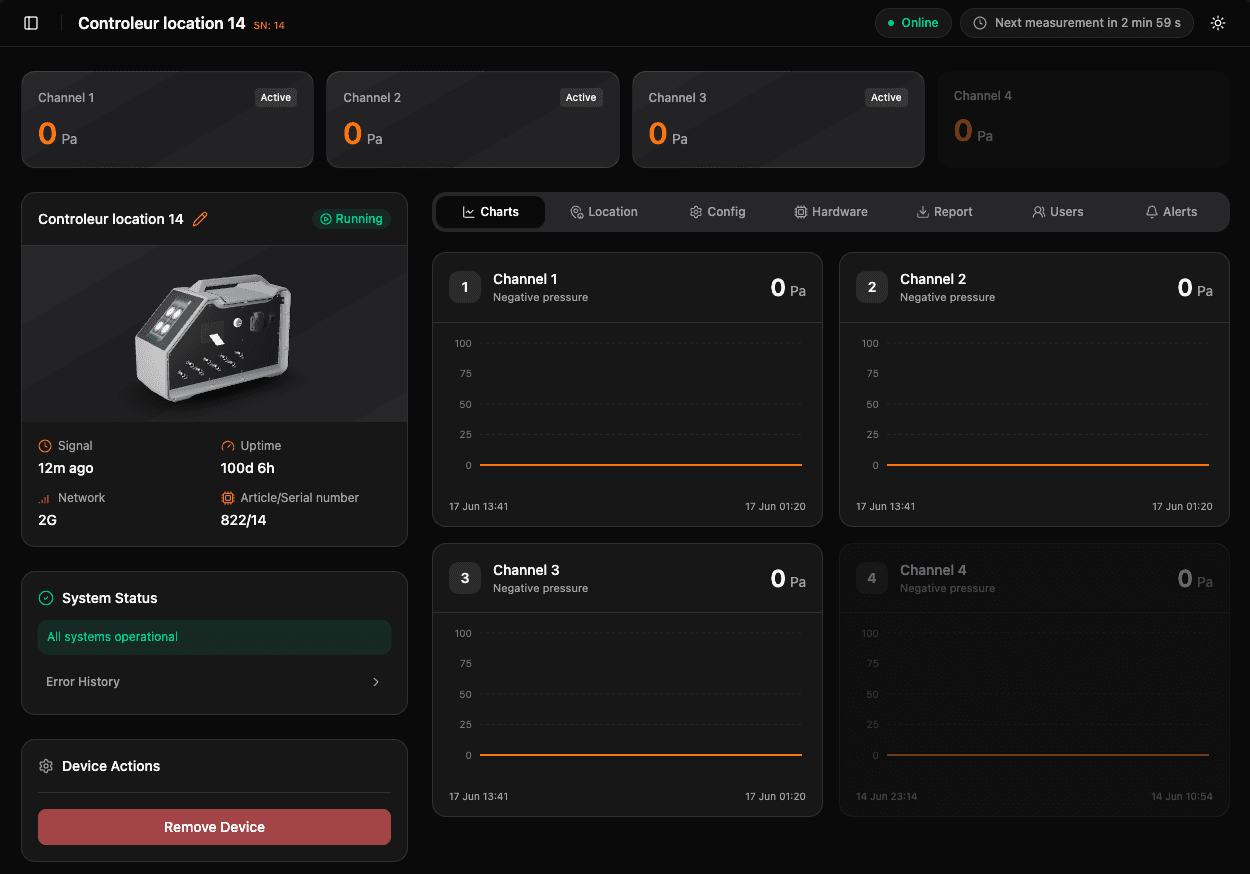The height and width of the screenshot is (874, 1250).
Task: Open the Alerts tab
Action: pyautogui.click(x=1171, y=212)
